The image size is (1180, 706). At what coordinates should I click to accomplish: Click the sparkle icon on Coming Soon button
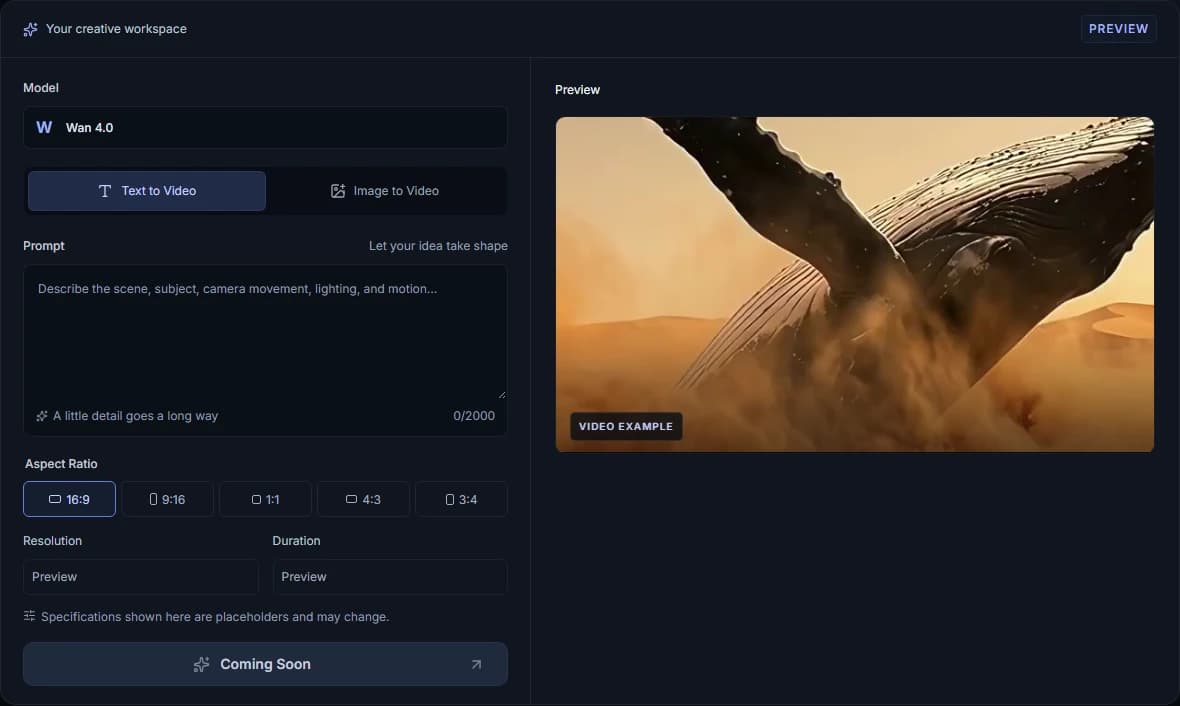[x=201, y=665]
